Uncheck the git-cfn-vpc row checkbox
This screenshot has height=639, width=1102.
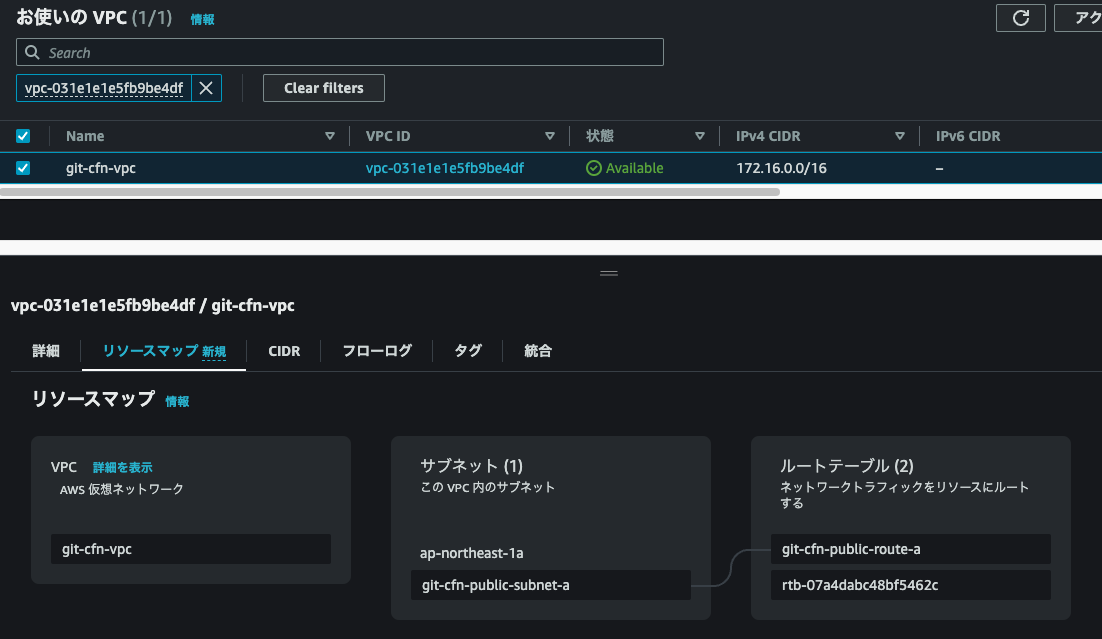23,167
